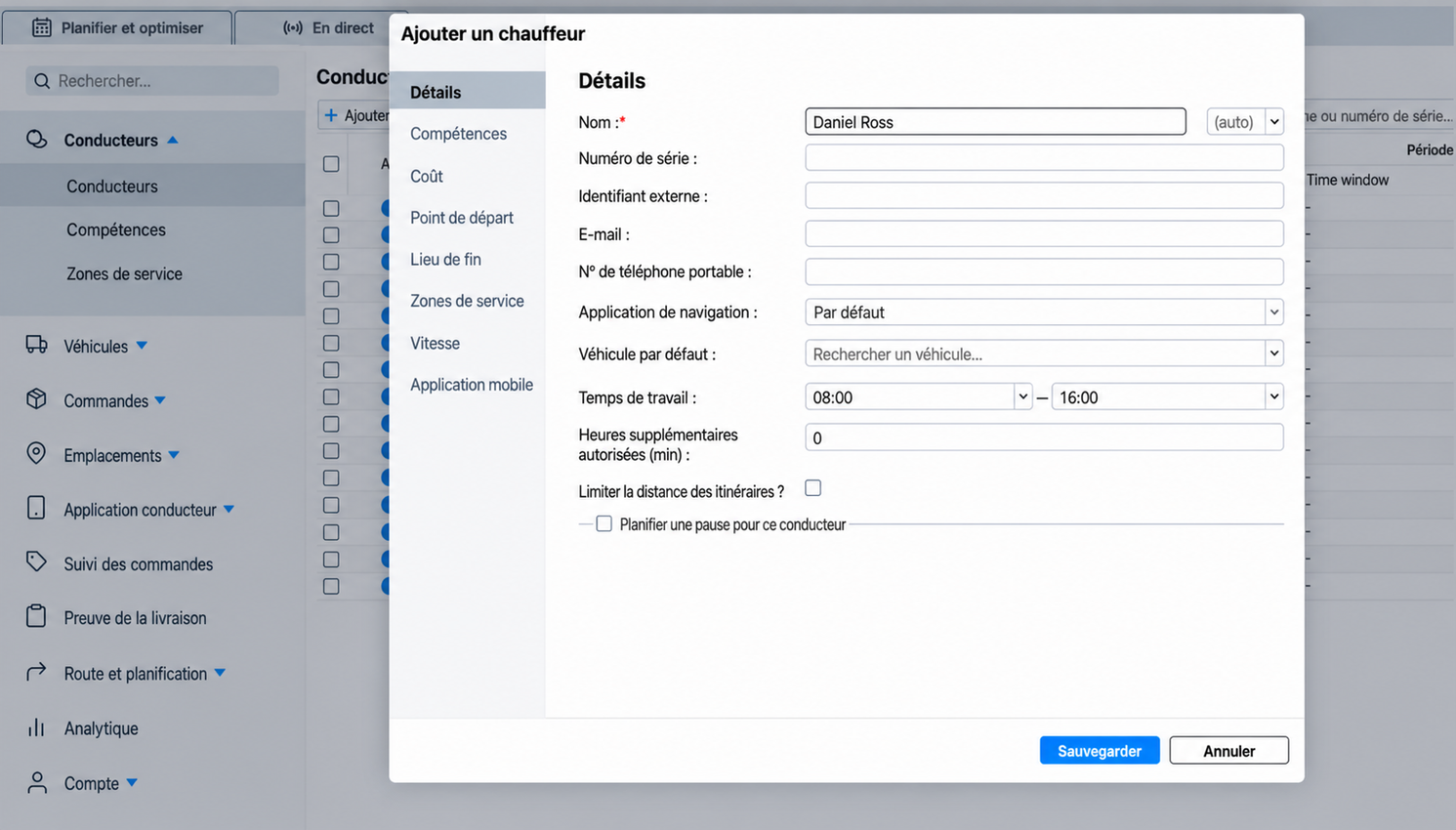This screenshot has height=830, width=1456.
Task: Click the Annuler button
Action: [1228, 750]
